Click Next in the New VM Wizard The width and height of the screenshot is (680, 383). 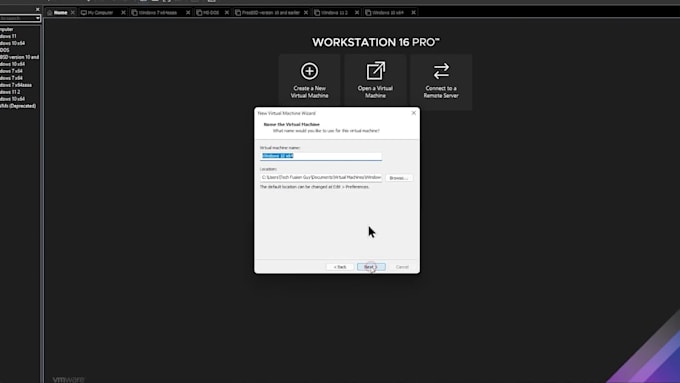point(371,267)
